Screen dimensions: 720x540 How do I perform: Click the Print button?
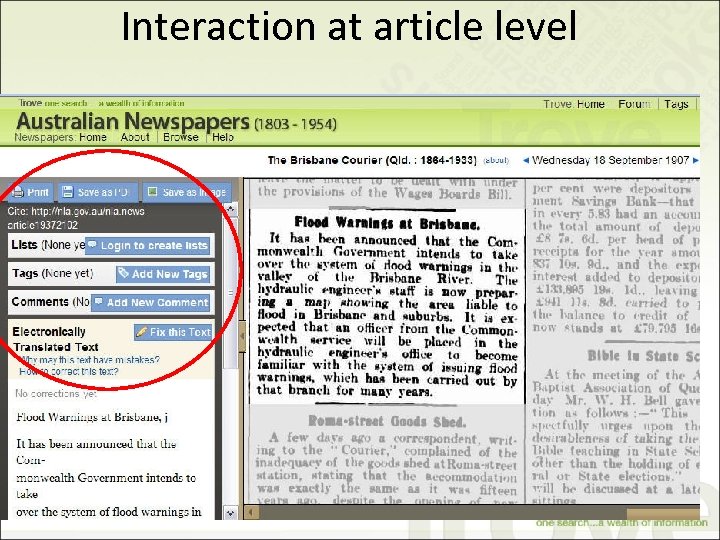pyautogui.click(x=30, y=192)
